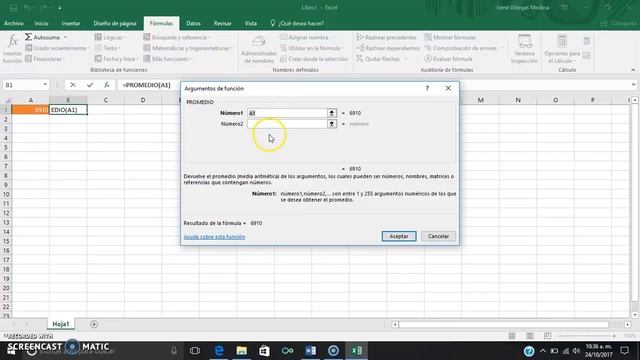Cancel formula entry with X icon
The width and height of the screenshot is (640, 360).
[73, 85]
